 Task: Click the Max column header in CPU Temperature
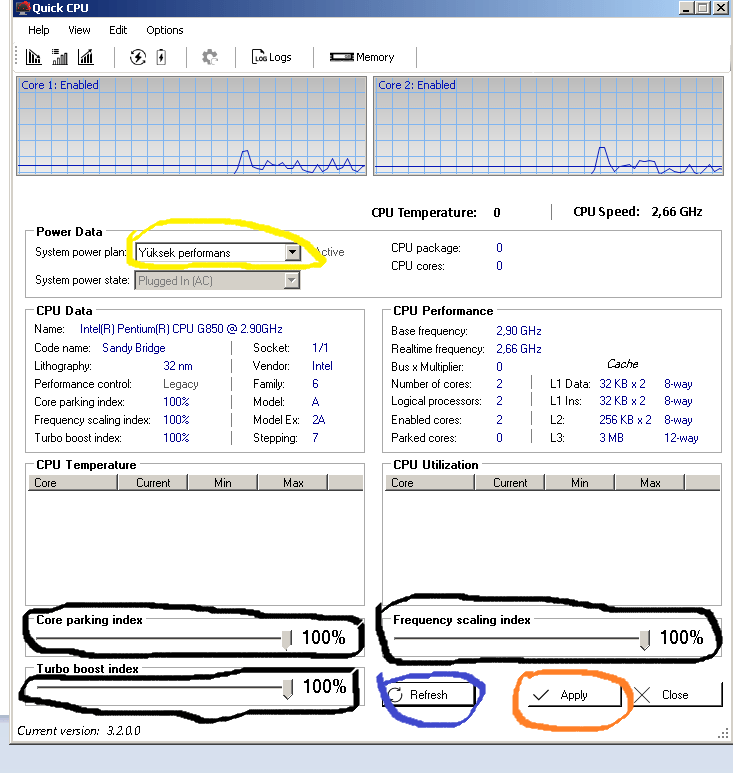pyautogui.click(x=293, y=483)
